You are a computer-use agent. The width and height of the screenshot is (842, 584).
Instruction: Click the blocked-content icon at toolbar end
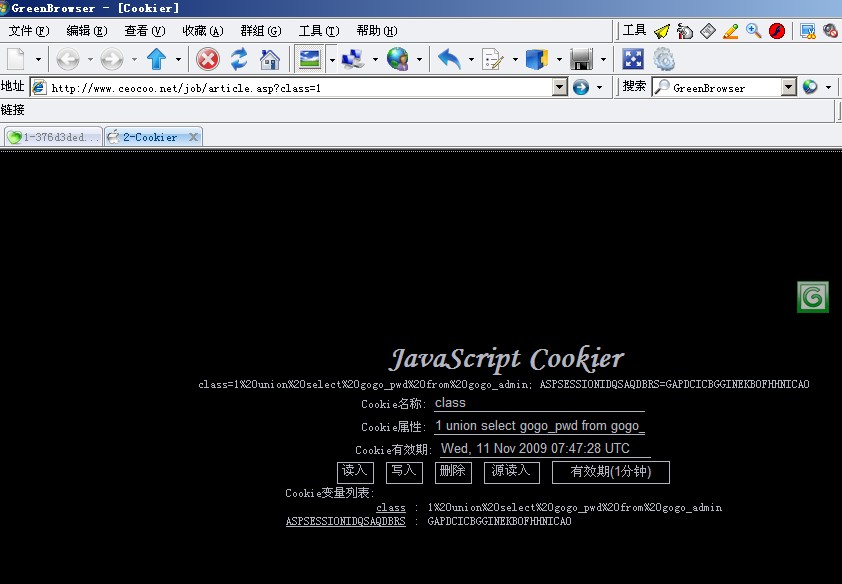pos(831,31)
